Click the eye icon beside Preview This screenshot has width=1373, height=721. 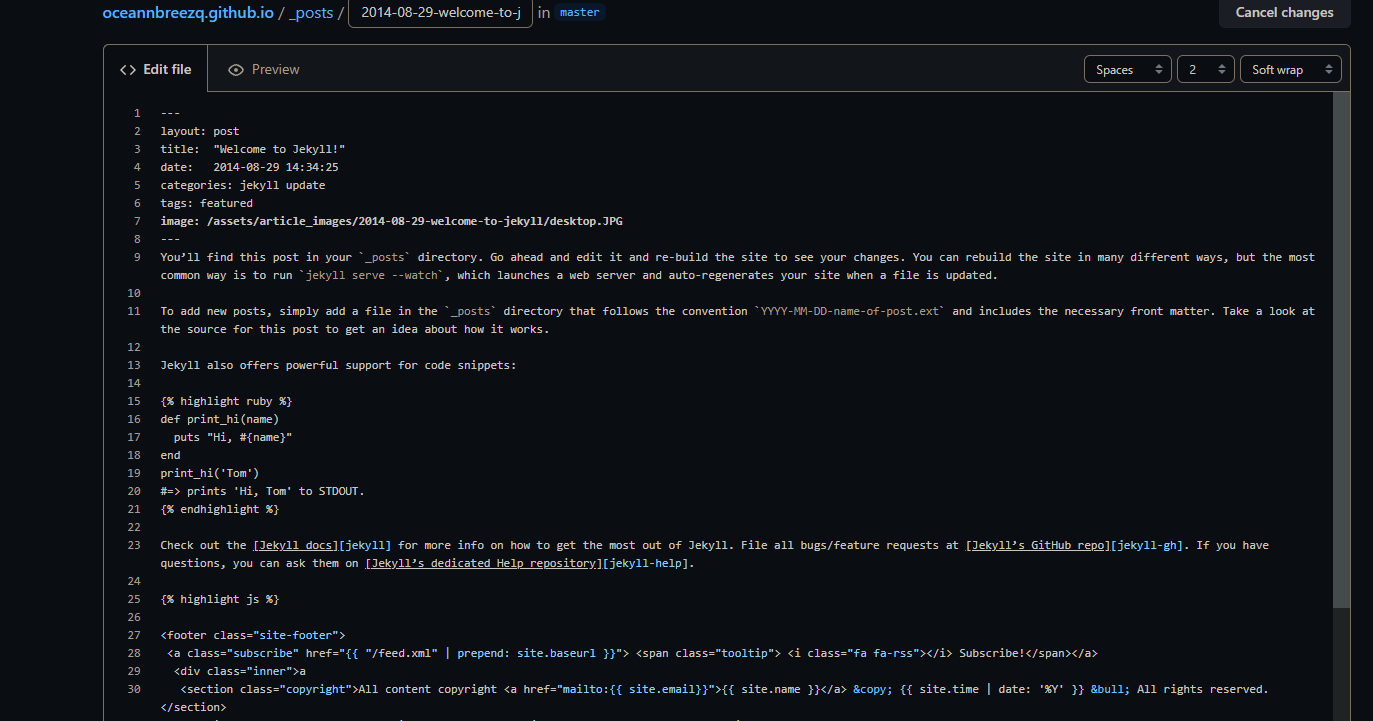(236, 70)
